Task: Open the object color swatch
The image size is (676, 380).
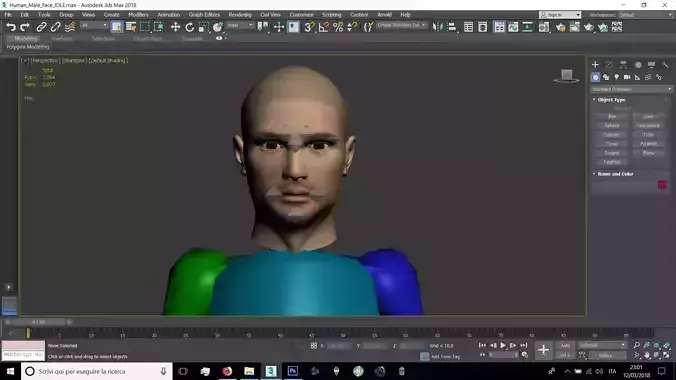Action: [662, 185]
